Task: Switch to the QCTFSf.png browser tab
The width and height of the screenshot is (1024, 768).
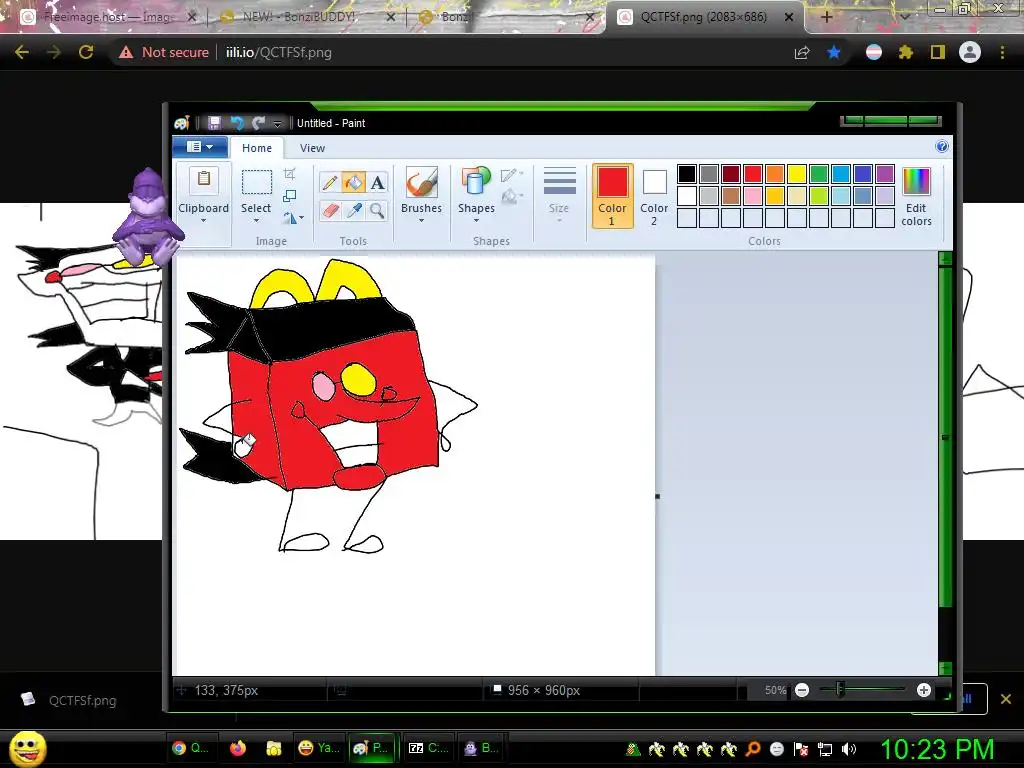Action: 705,17
